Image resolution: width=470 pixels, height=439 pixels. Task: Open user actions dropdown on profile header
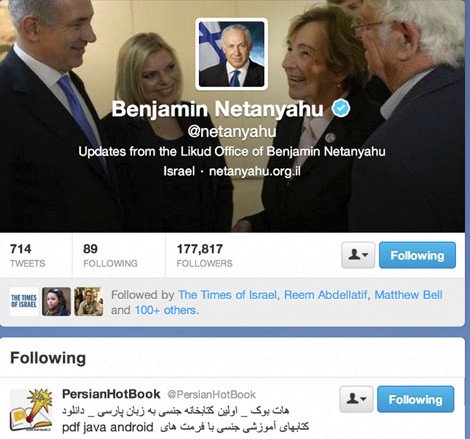coord(358,255)
